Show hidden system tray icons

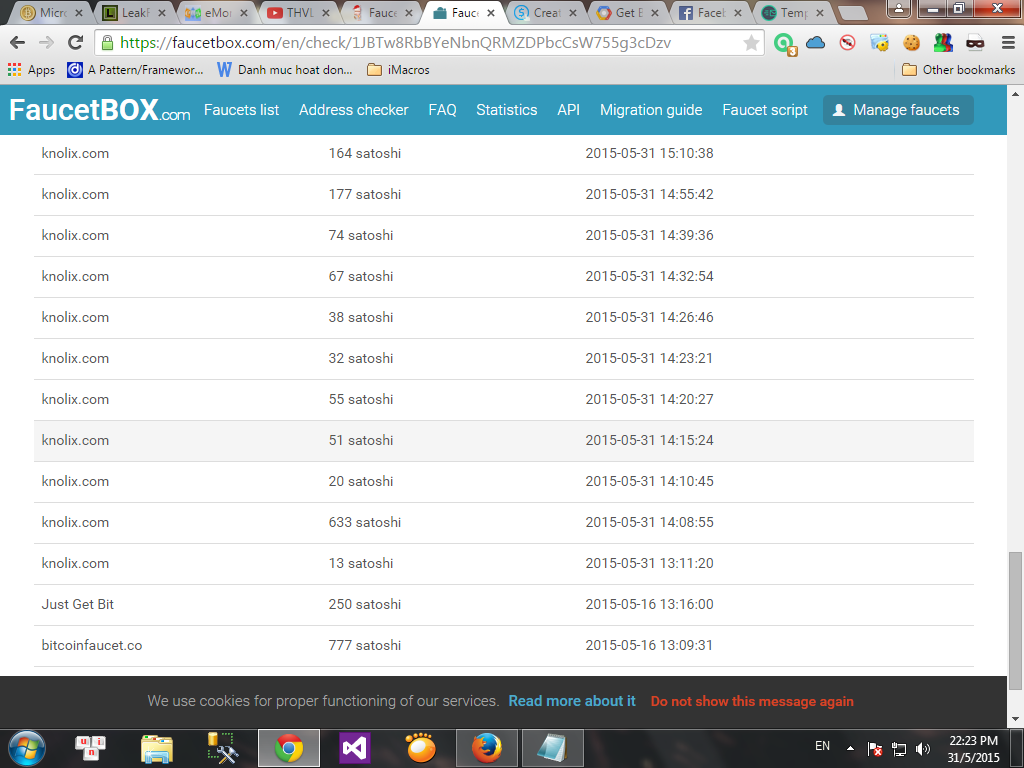tap(850, 748)
